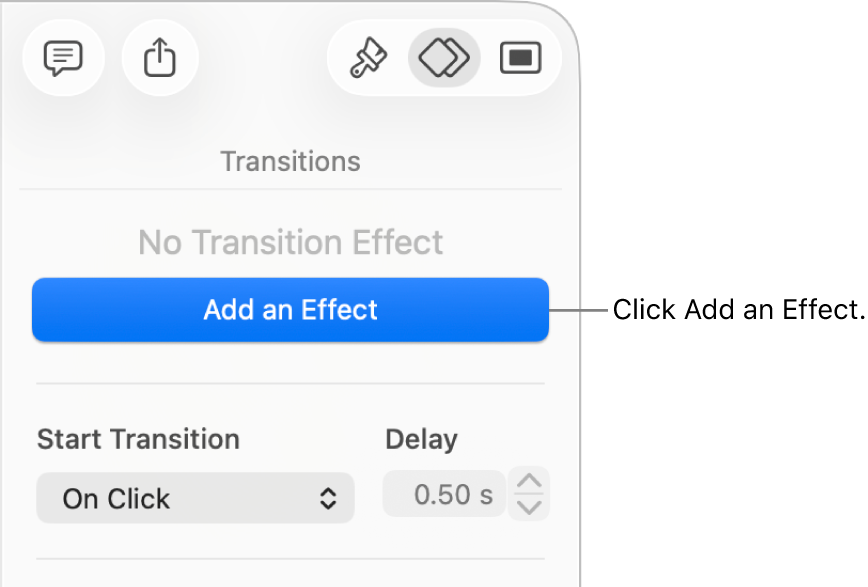Select the rightmost icon in the inspector group
The width and height of the screenshot is (868, 587).
tap(520, 58)
